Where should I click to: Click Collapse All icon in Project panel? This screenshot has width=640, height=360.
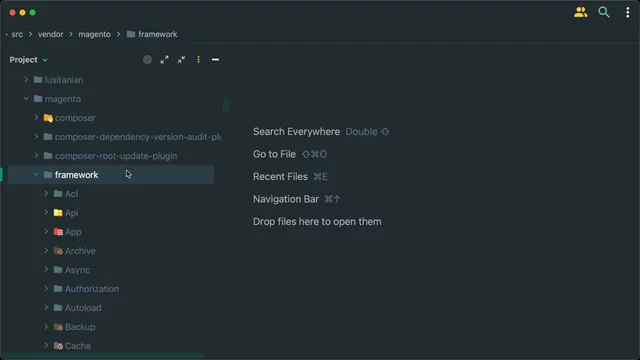click(x=181, y=60)
